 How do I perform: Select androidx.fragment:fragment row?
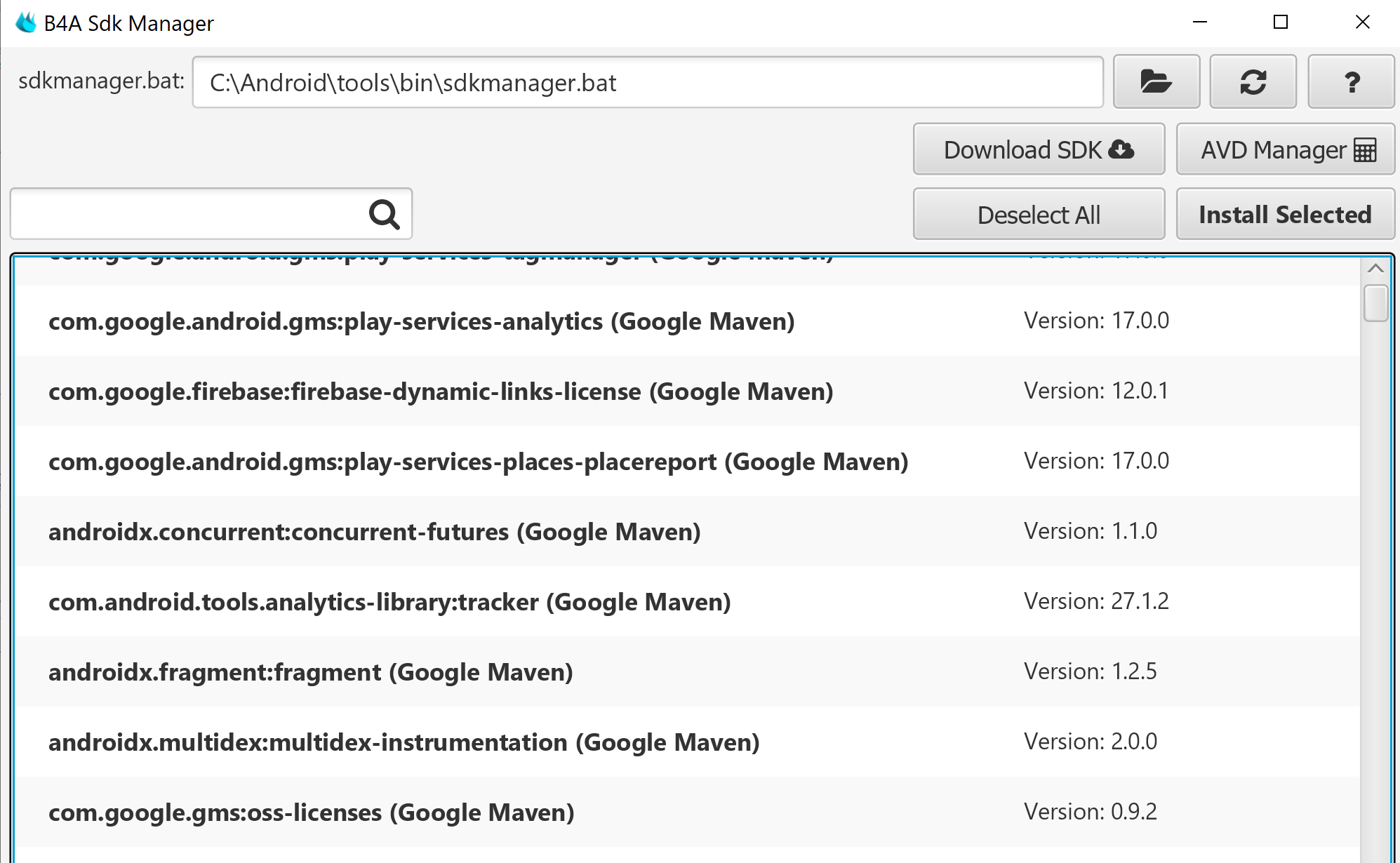(310, 672)
